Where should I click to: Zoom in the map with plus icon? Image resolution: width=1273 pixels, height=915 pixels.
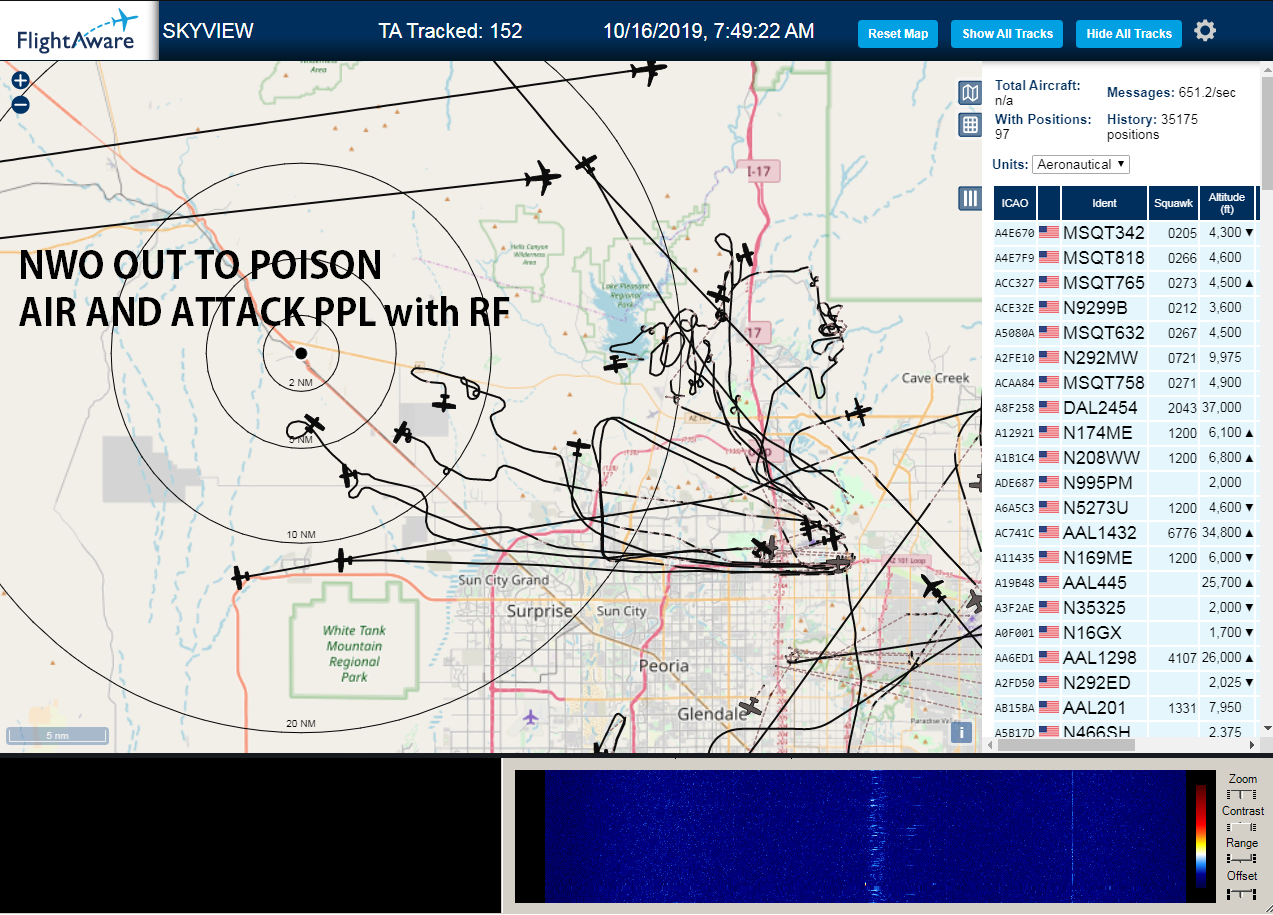[x=20, y=81]
